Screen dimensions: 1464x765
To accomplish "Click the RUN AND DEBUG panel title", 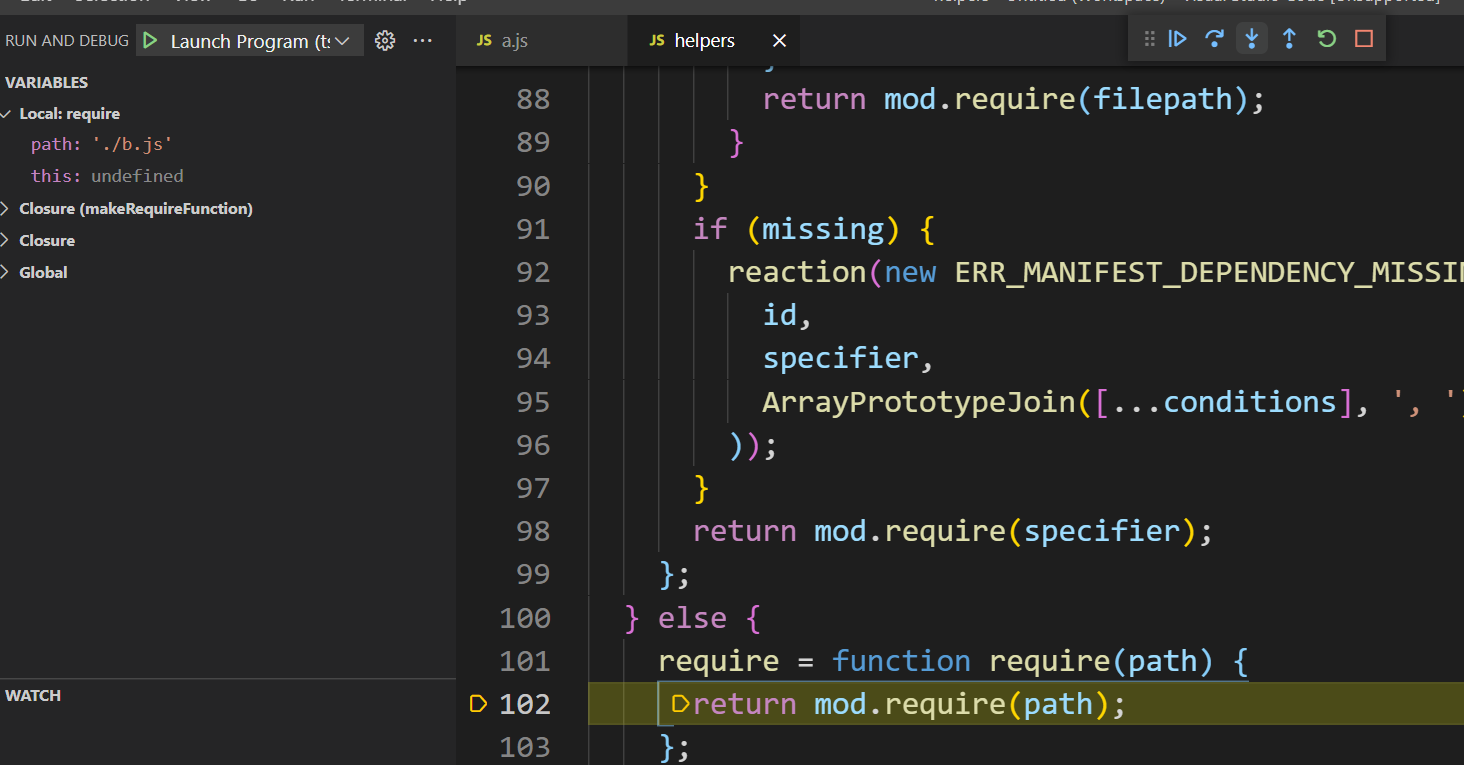I will tap(67, 41).
